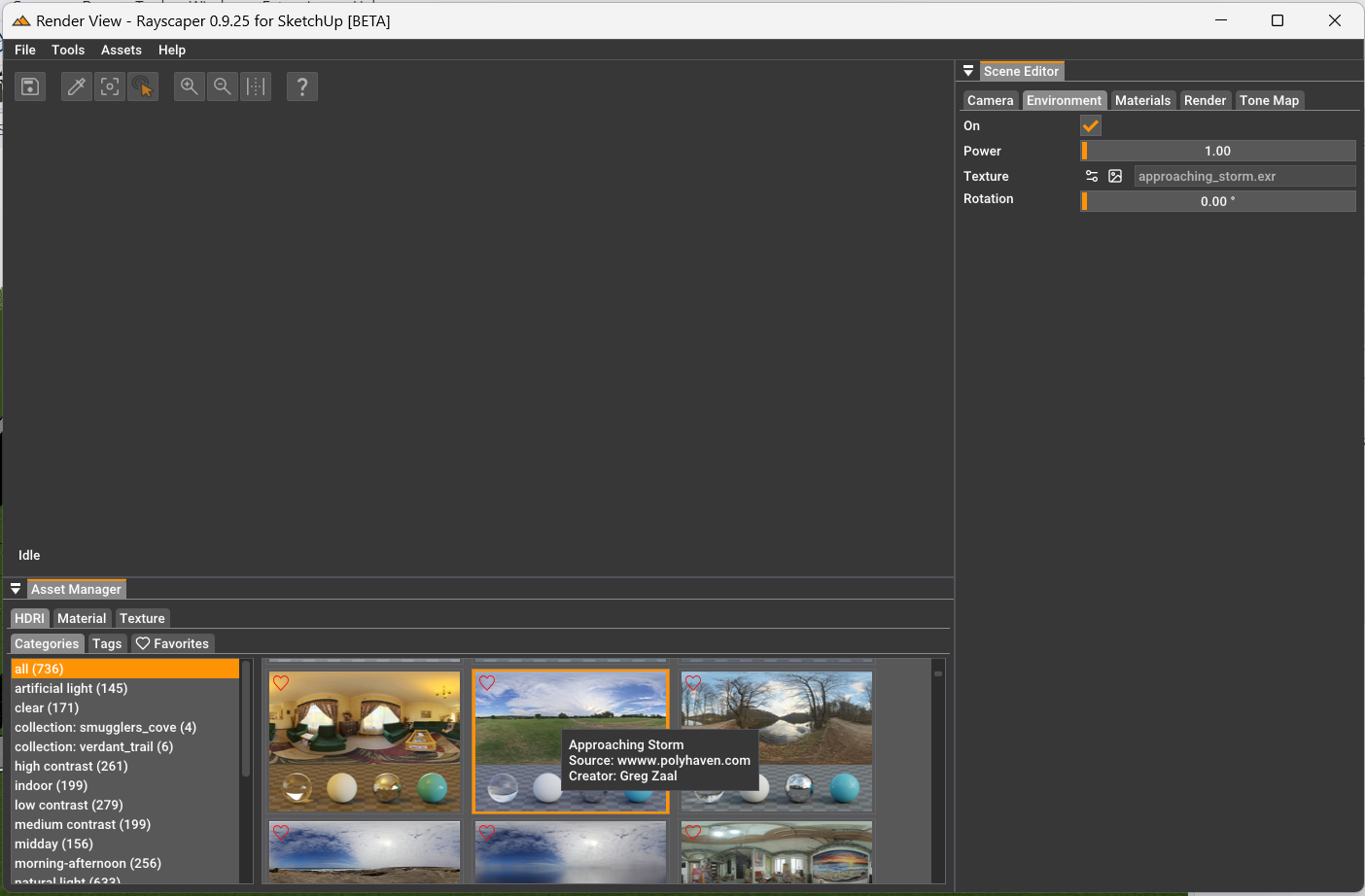The height and width of the screenshot is (896, 1365).
Task: Choose the Approaching Storm HDRI thumbnail
Action: pyautogui.click(x=571, y=741)
